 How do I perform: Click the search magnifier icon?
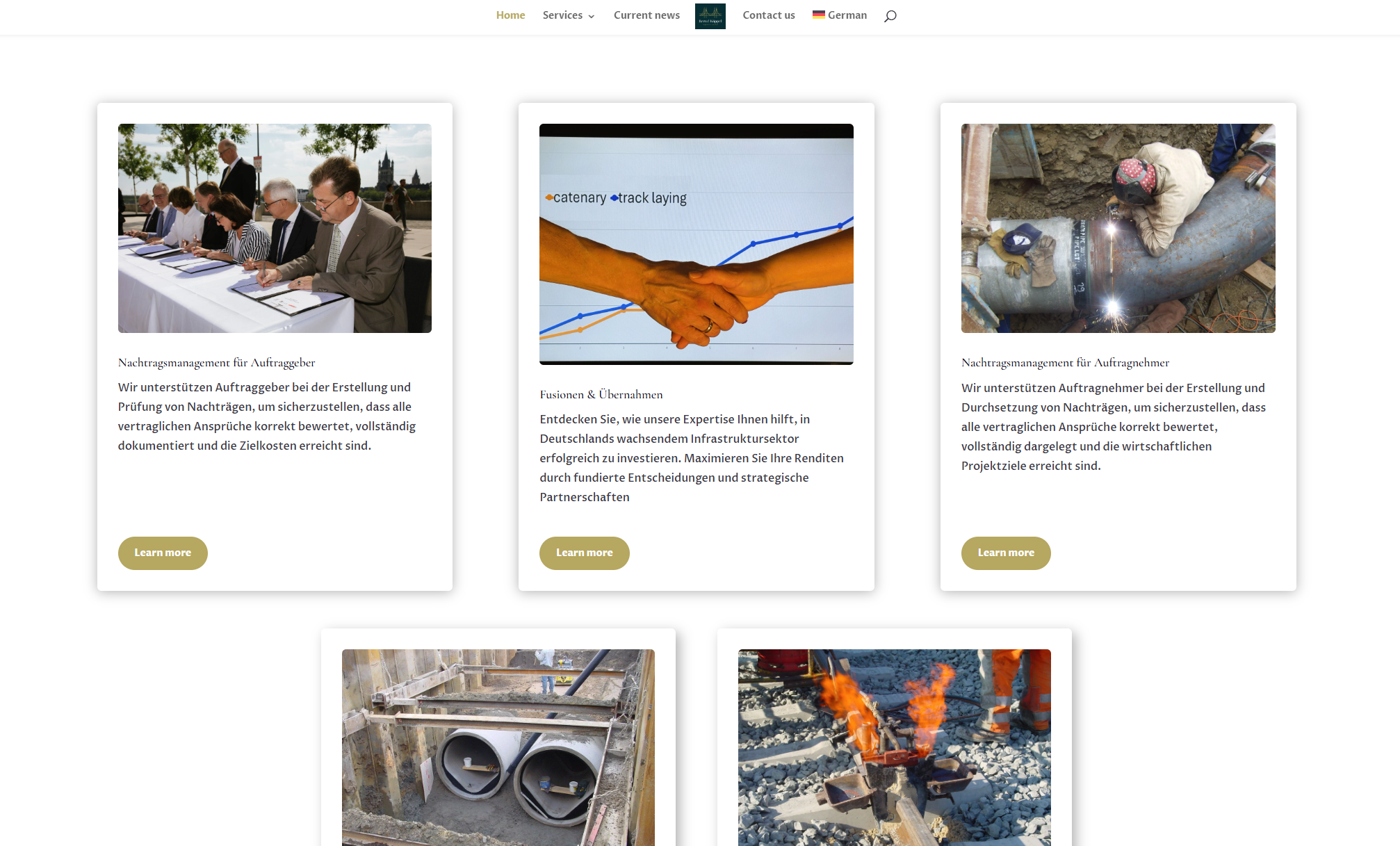[890, 16]
